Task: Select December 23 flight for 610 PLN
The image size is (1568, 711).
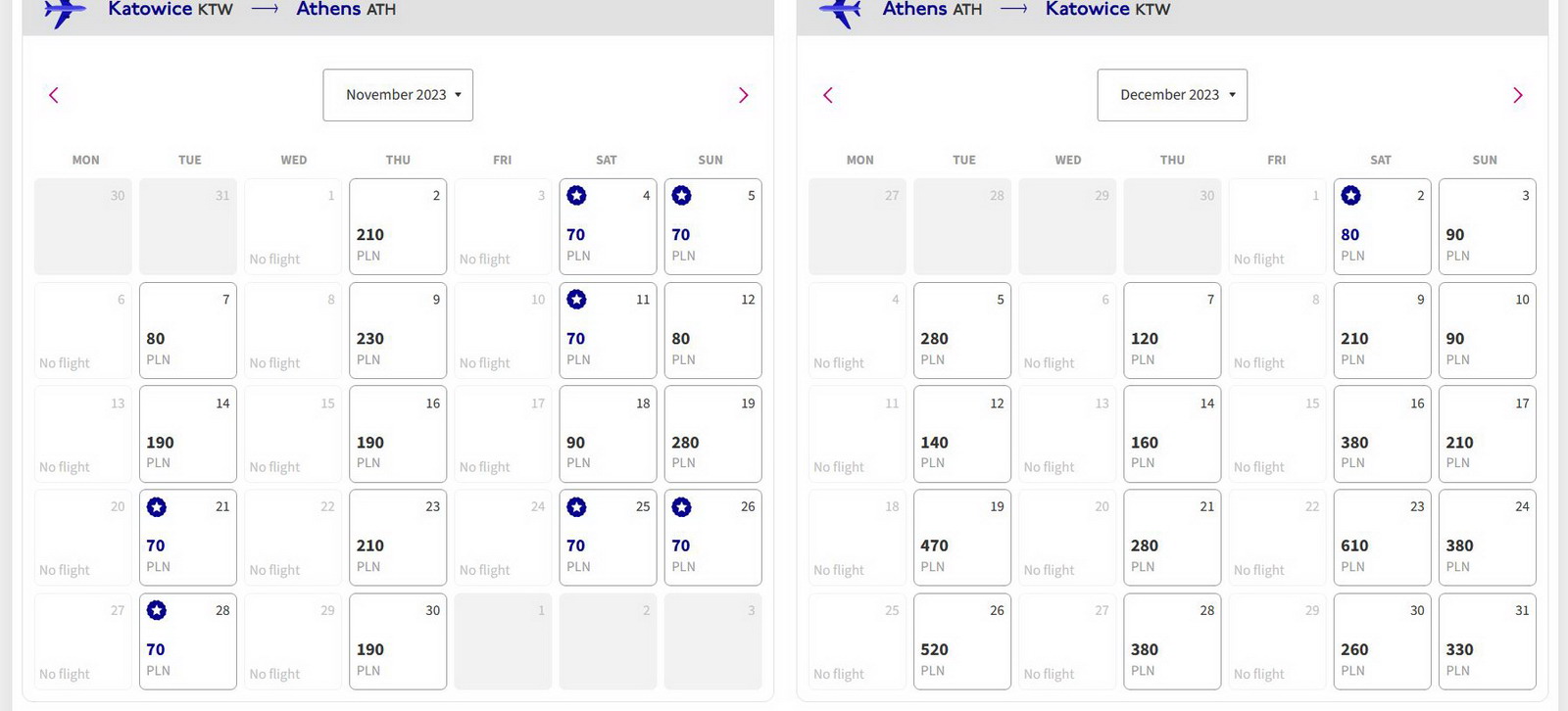Action: (1382, 538)
